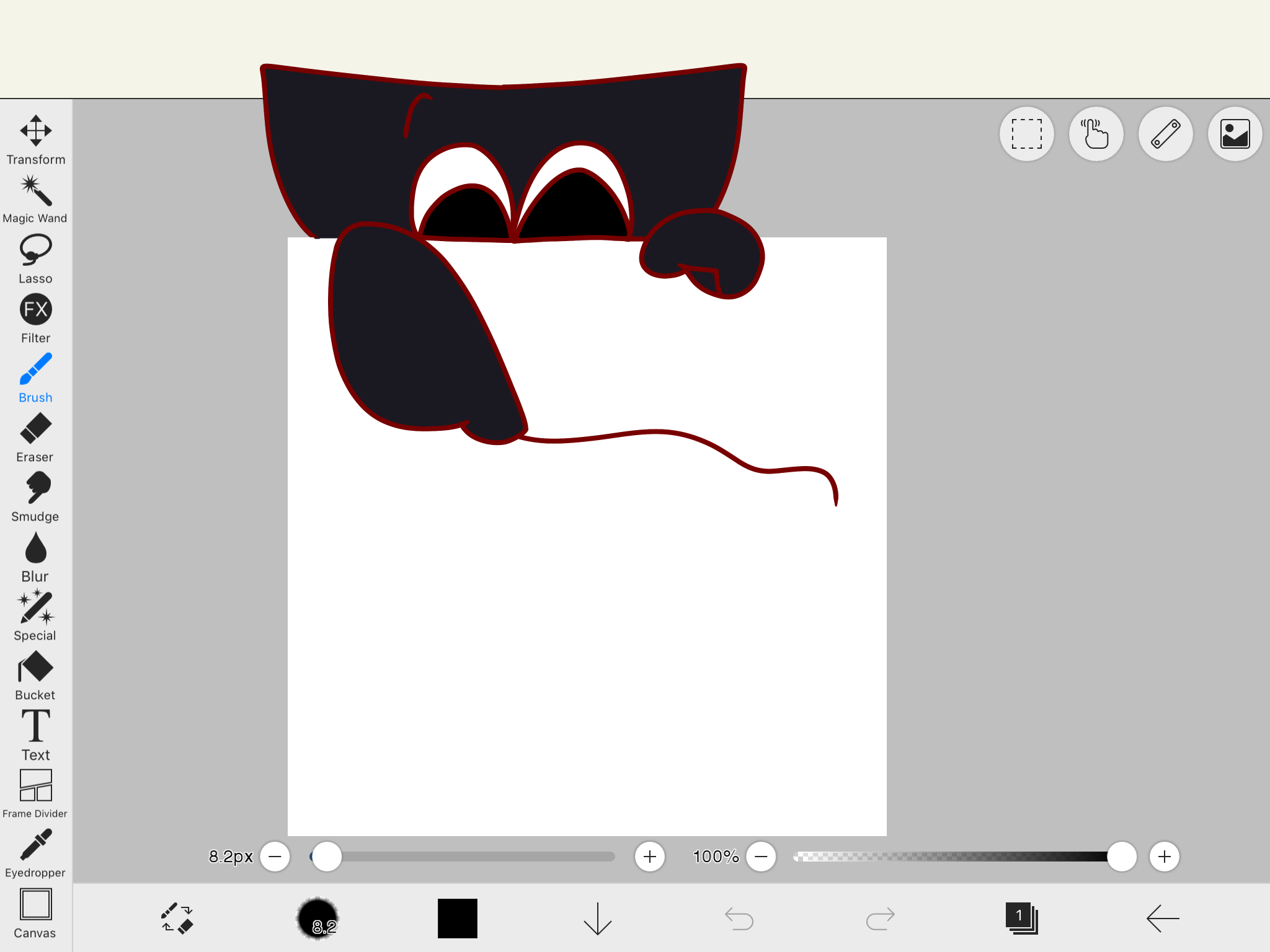1270x952 pixels.
Task: Toggle the dashed selection area button
Action: (x=1026, y=134)
